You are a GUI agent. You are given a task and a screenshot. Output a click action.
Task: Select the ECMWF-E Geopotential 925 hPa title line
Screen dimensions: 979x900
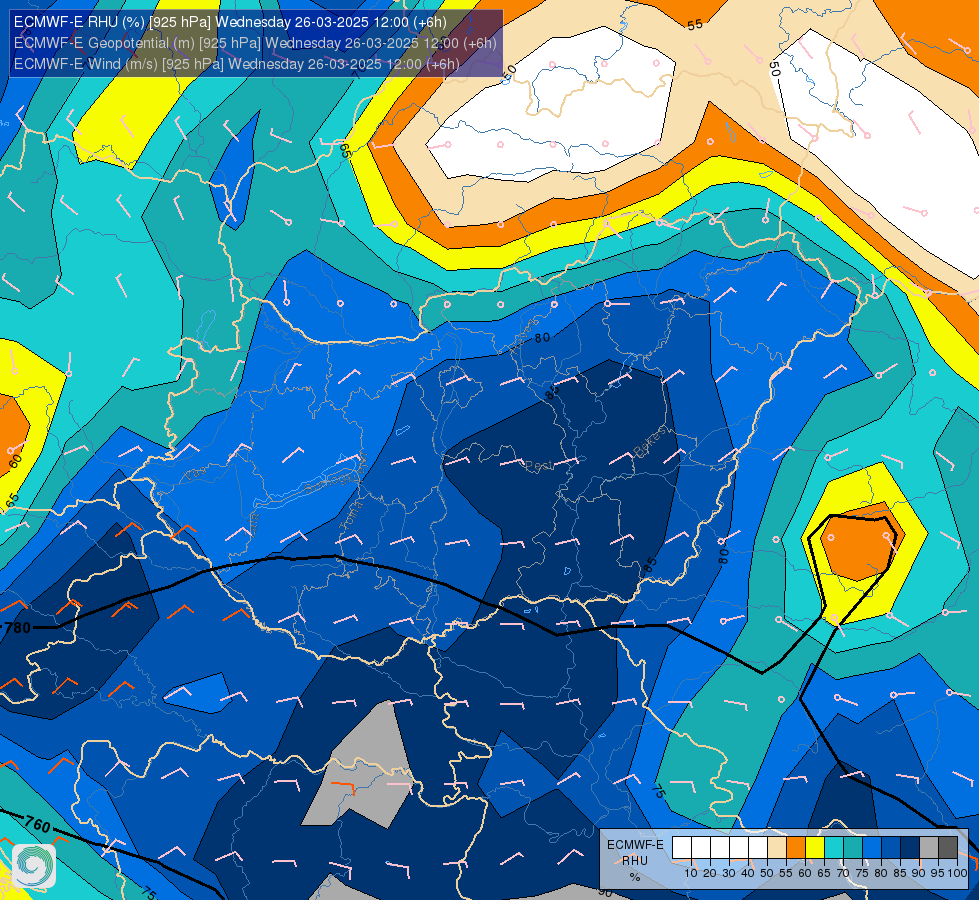point(255,43)
